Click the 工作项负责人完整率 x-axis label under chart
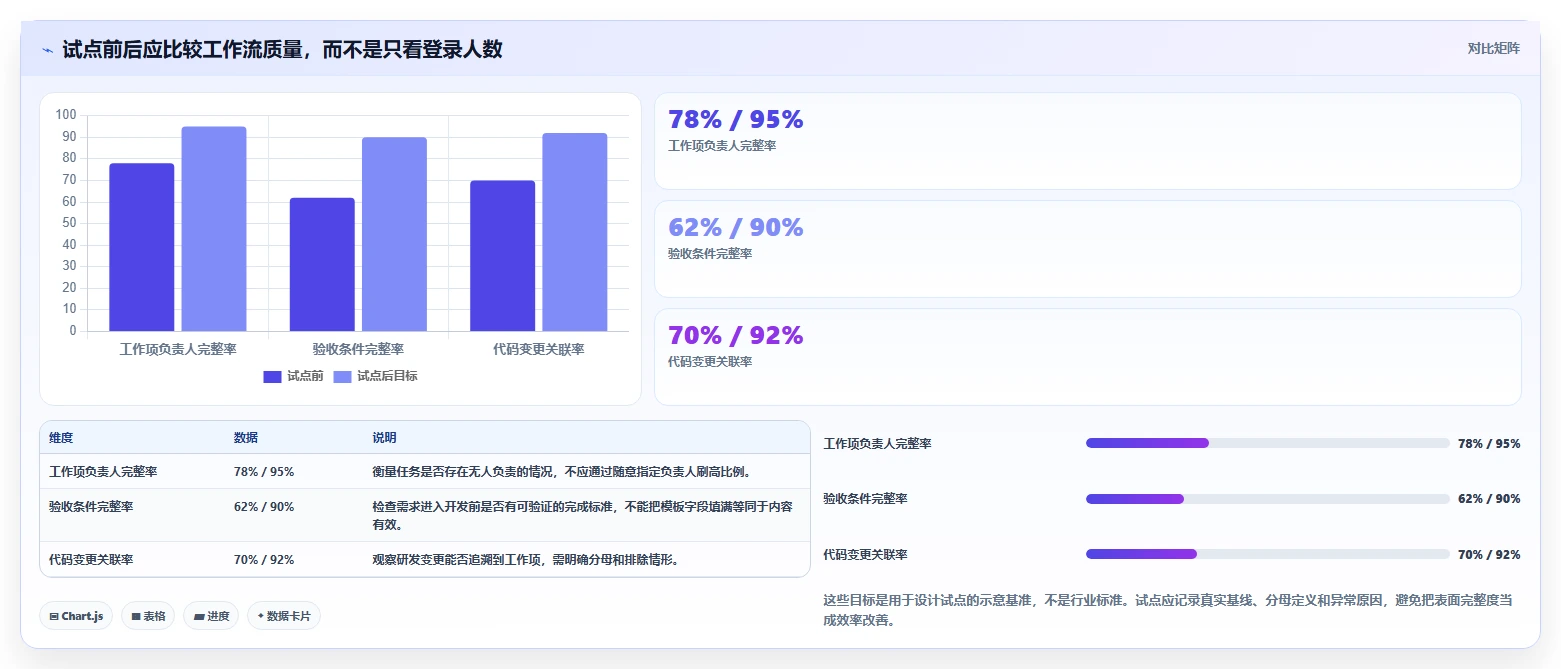The image size is (1561, 669). click(178, 349)
